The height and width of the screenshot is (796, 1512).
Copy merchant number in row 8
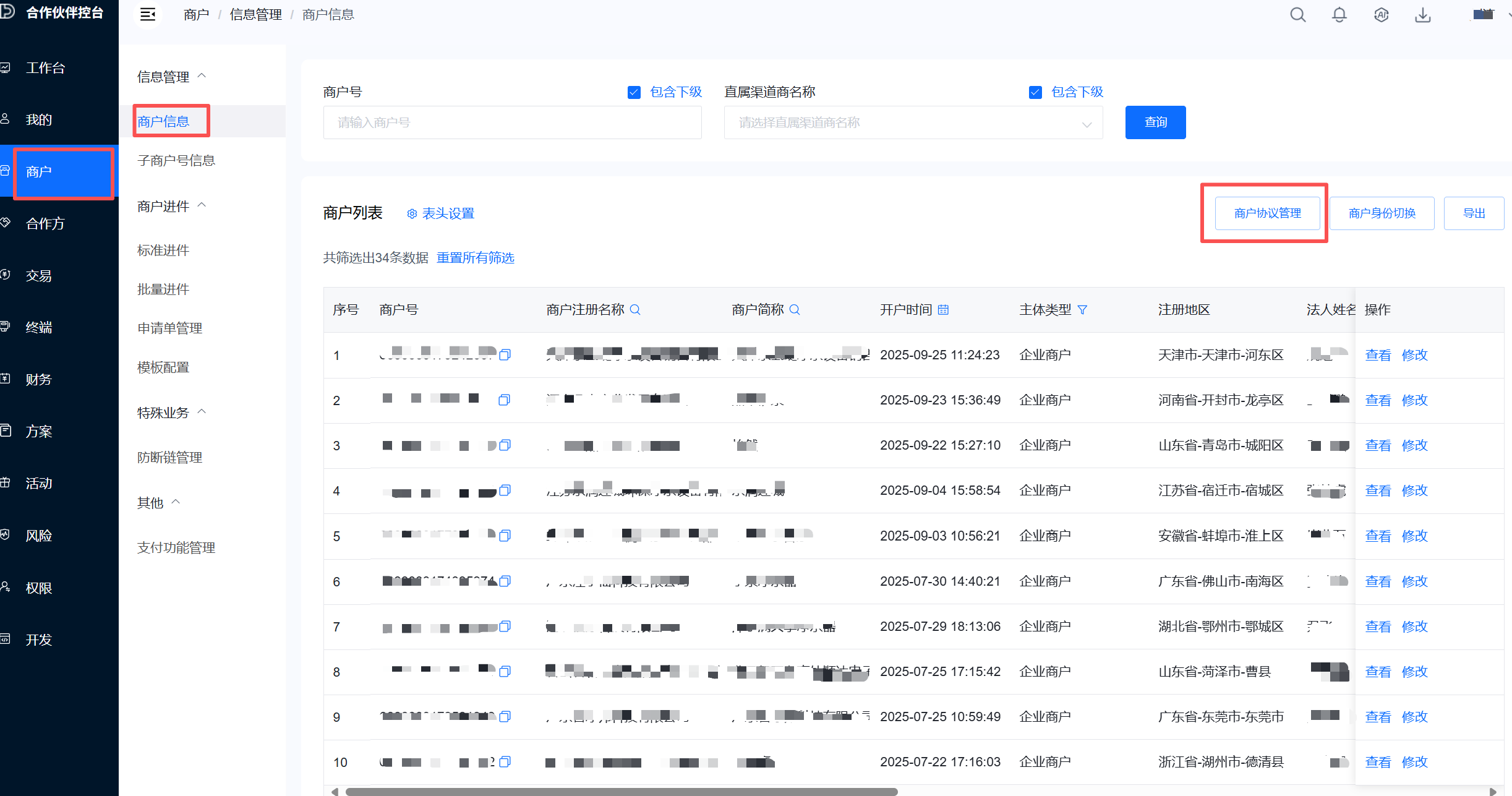pos(505,672)
